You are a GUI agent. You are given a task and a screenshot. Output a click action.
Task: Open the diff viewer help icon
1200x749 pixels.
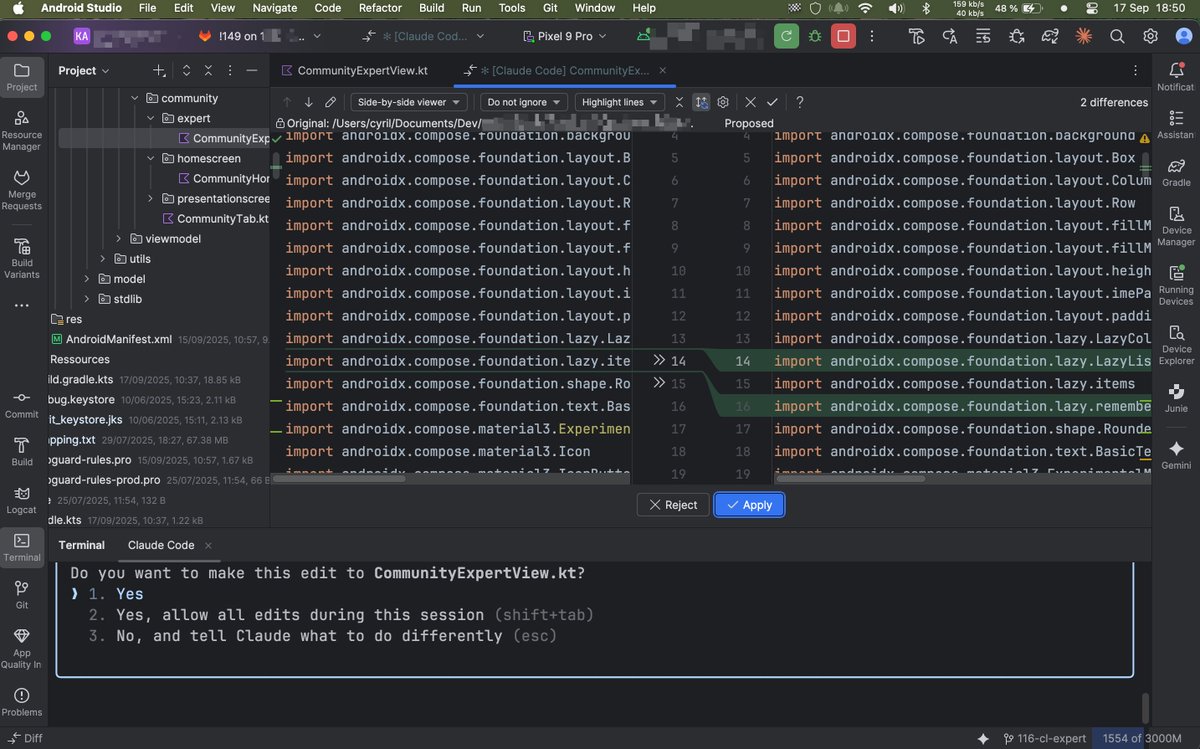[x=799, y=102]
